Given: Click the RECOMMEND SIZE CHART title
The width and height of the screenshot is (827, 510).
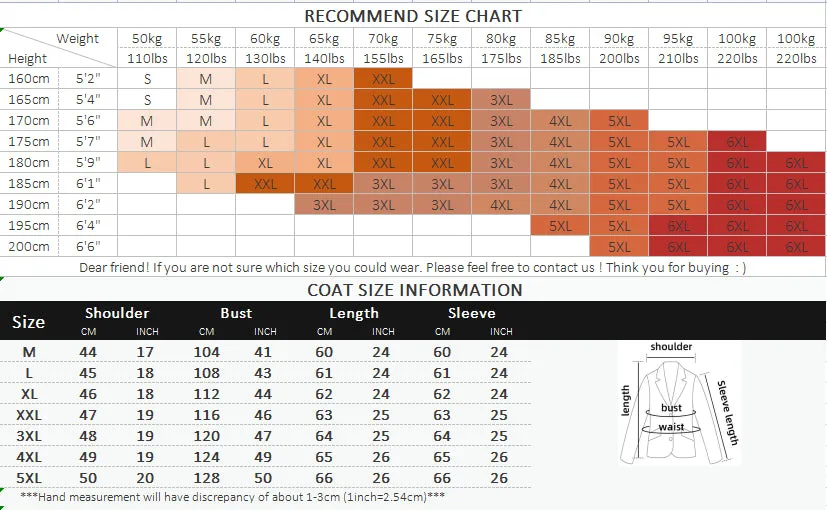Looking at the screenshot, I should tap(413, 16).
